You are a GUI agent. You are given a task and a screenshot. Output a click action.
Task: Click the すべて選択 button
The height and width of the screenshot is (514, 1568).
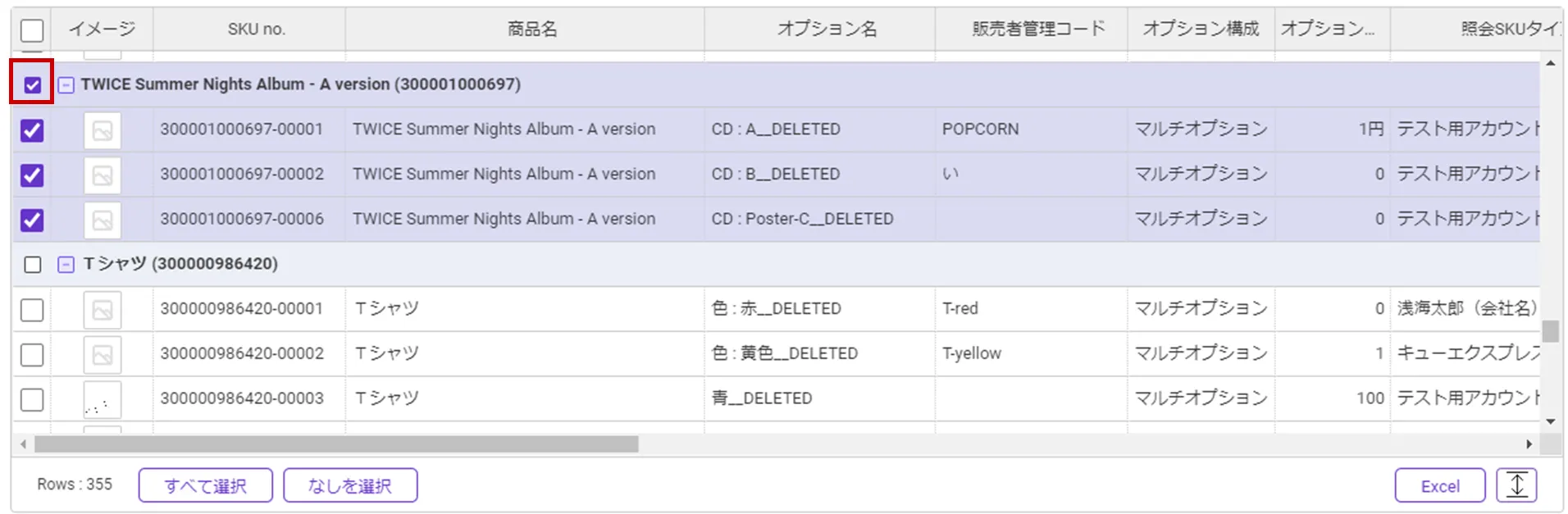(x=205, y=485)
